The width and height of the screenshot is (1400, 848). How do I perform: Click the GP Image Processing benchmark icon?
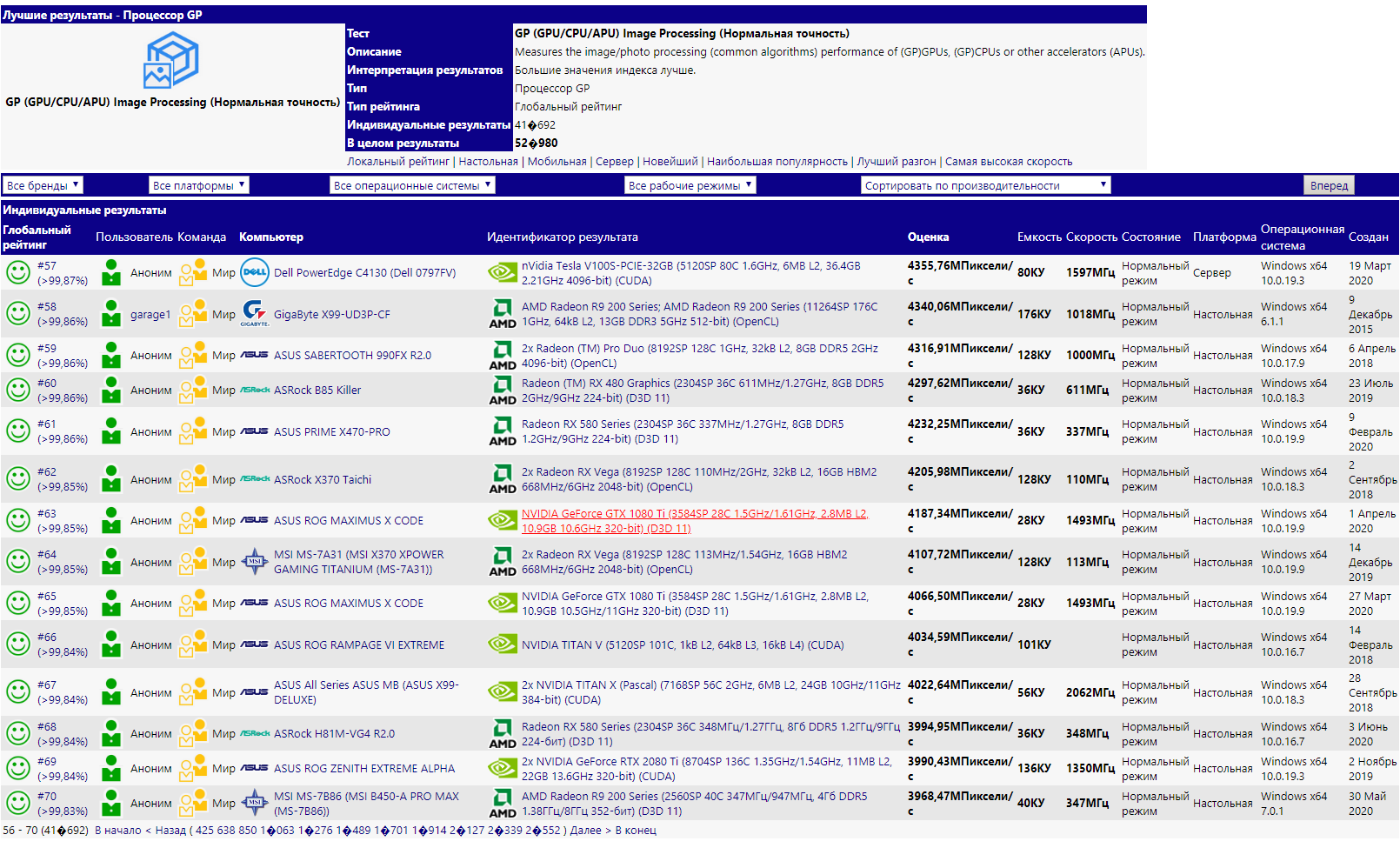pos(171,60)
